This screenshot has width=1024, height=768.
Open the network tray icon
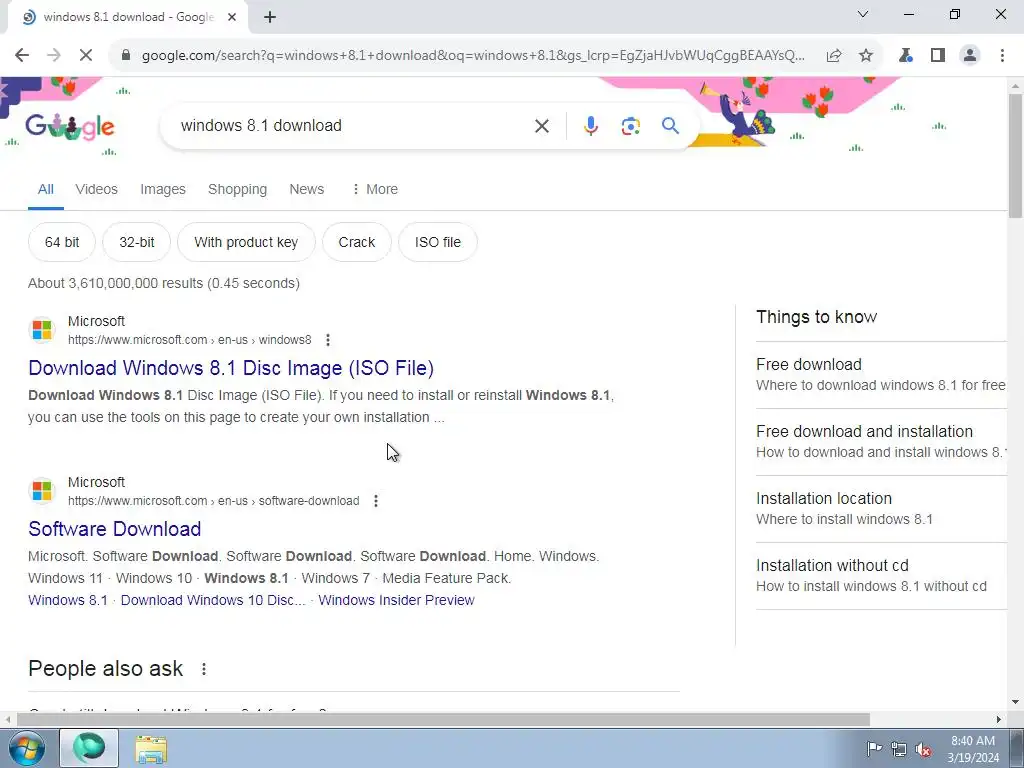(x=899, y=749)
